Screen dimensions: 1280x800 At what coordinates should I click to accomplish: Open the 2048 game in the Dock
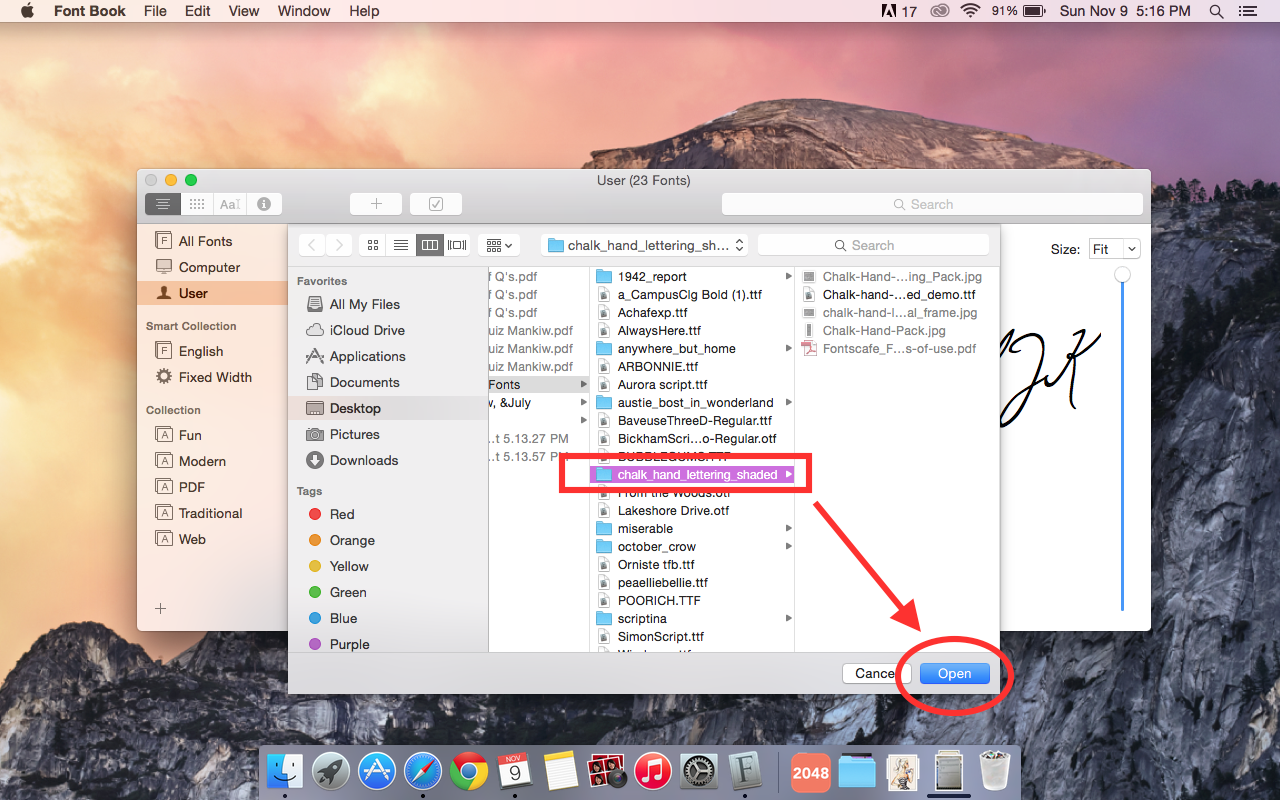click(810, 771)
